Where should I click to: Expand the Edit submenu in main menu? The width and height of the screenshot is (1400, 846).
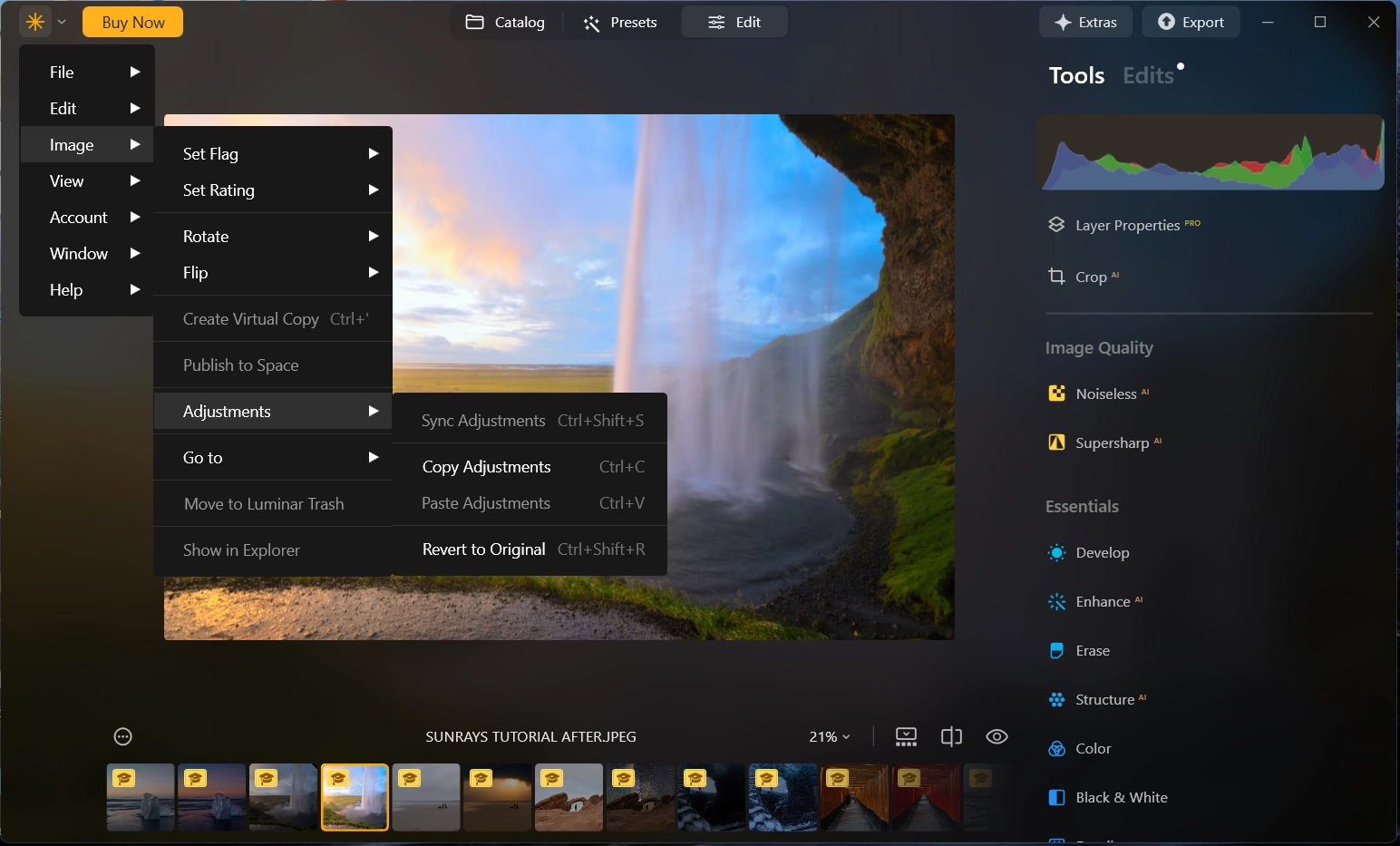(88, 108)
